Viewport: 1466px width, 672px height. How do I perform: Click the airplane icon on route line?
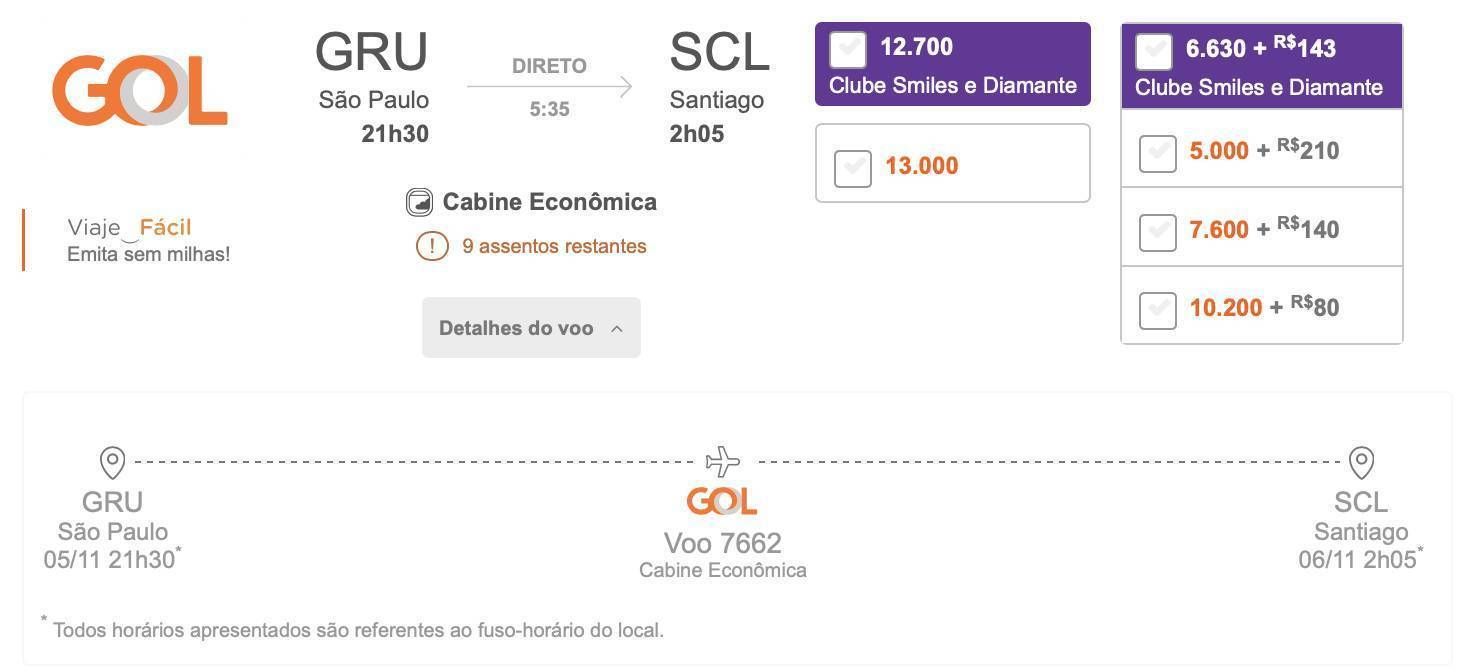point(723,462)
